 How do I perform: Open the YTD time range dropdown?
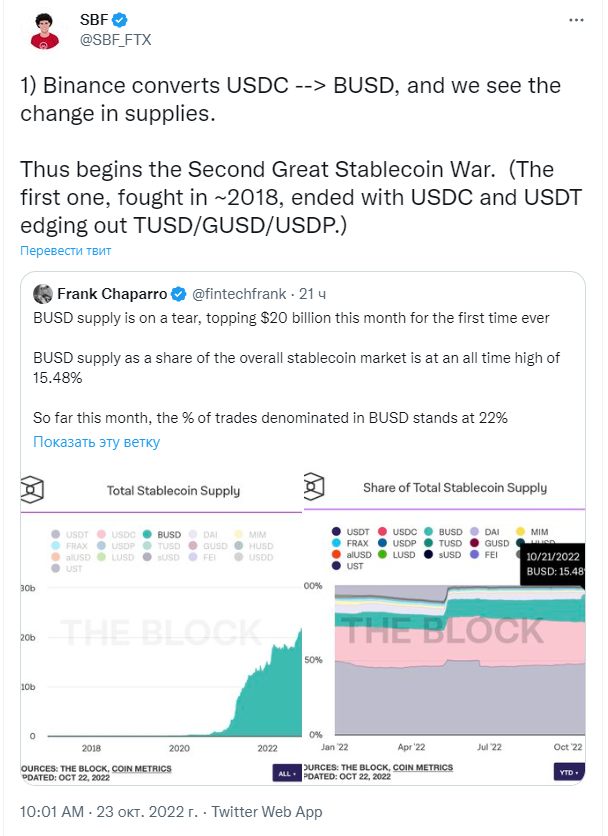(569, 772)
